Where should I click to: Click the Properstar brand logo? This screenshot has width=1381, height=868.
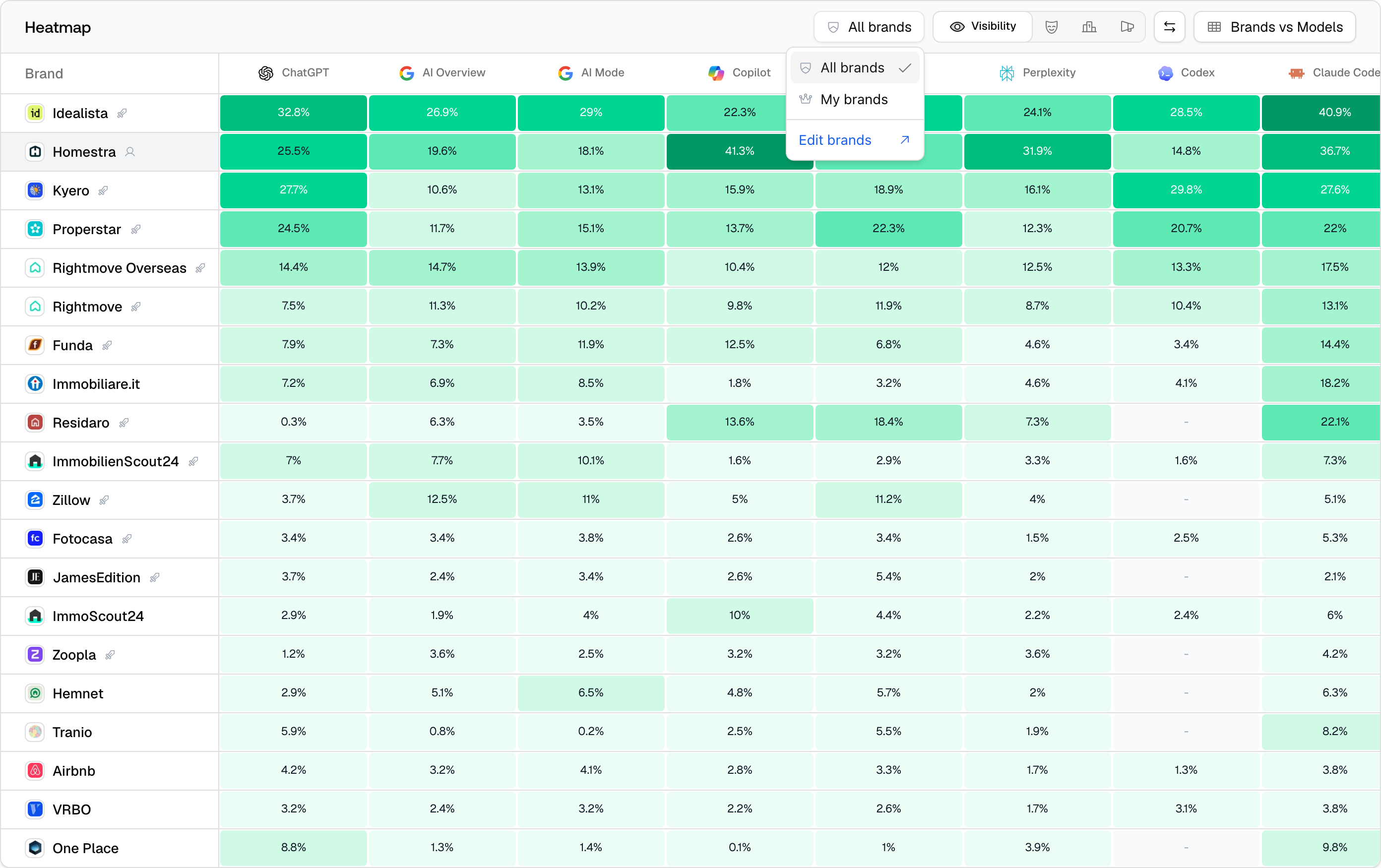pyautogui.click(x=35, y=229)
